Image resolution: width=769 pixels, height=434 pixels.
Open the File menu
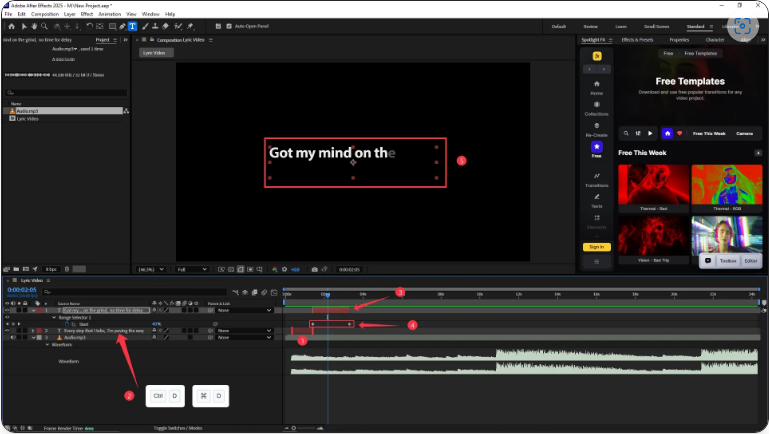(8, 14)
